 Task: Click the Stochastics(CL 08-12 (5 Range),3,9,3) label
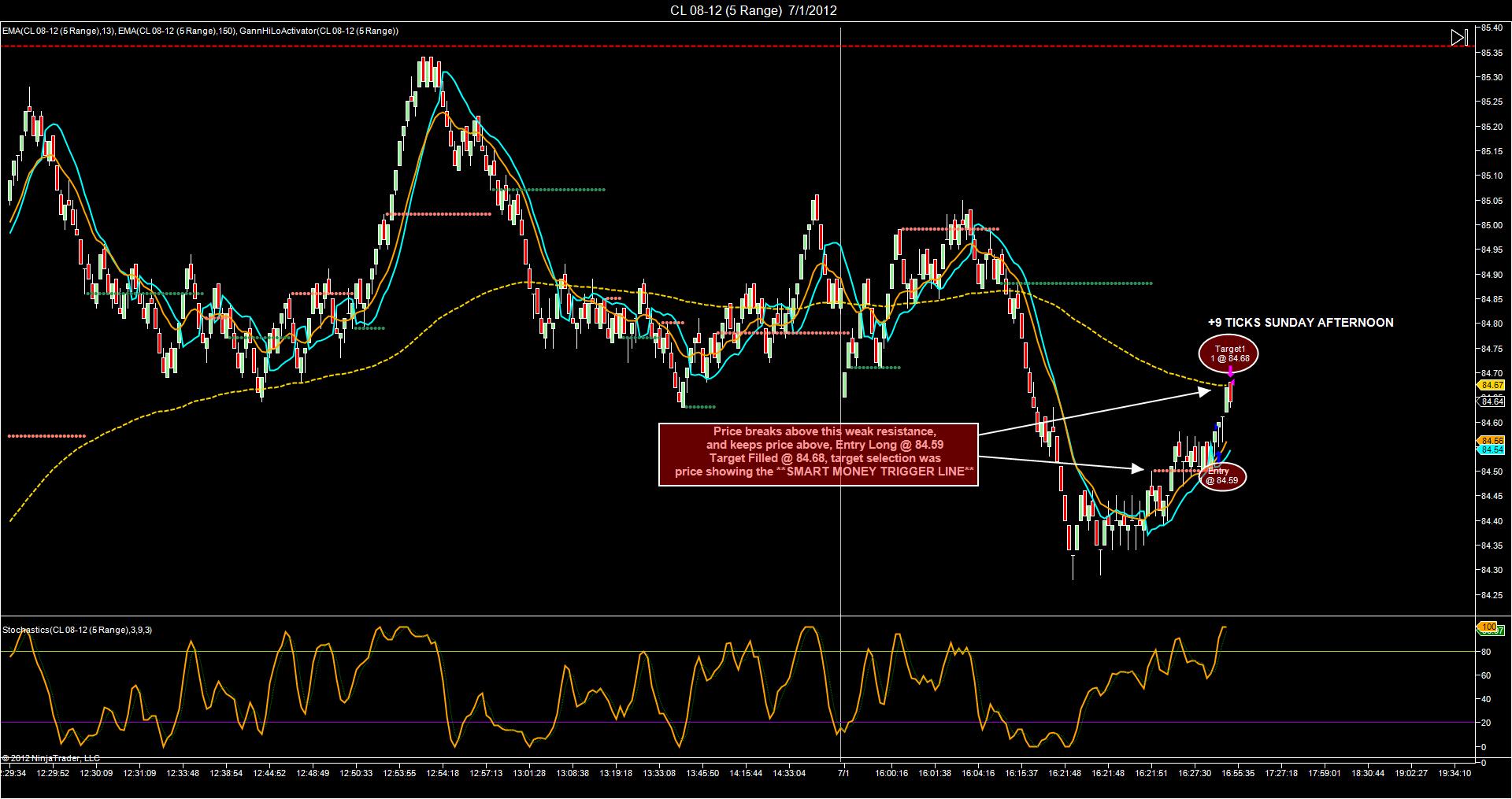click(x=77, y=630)
